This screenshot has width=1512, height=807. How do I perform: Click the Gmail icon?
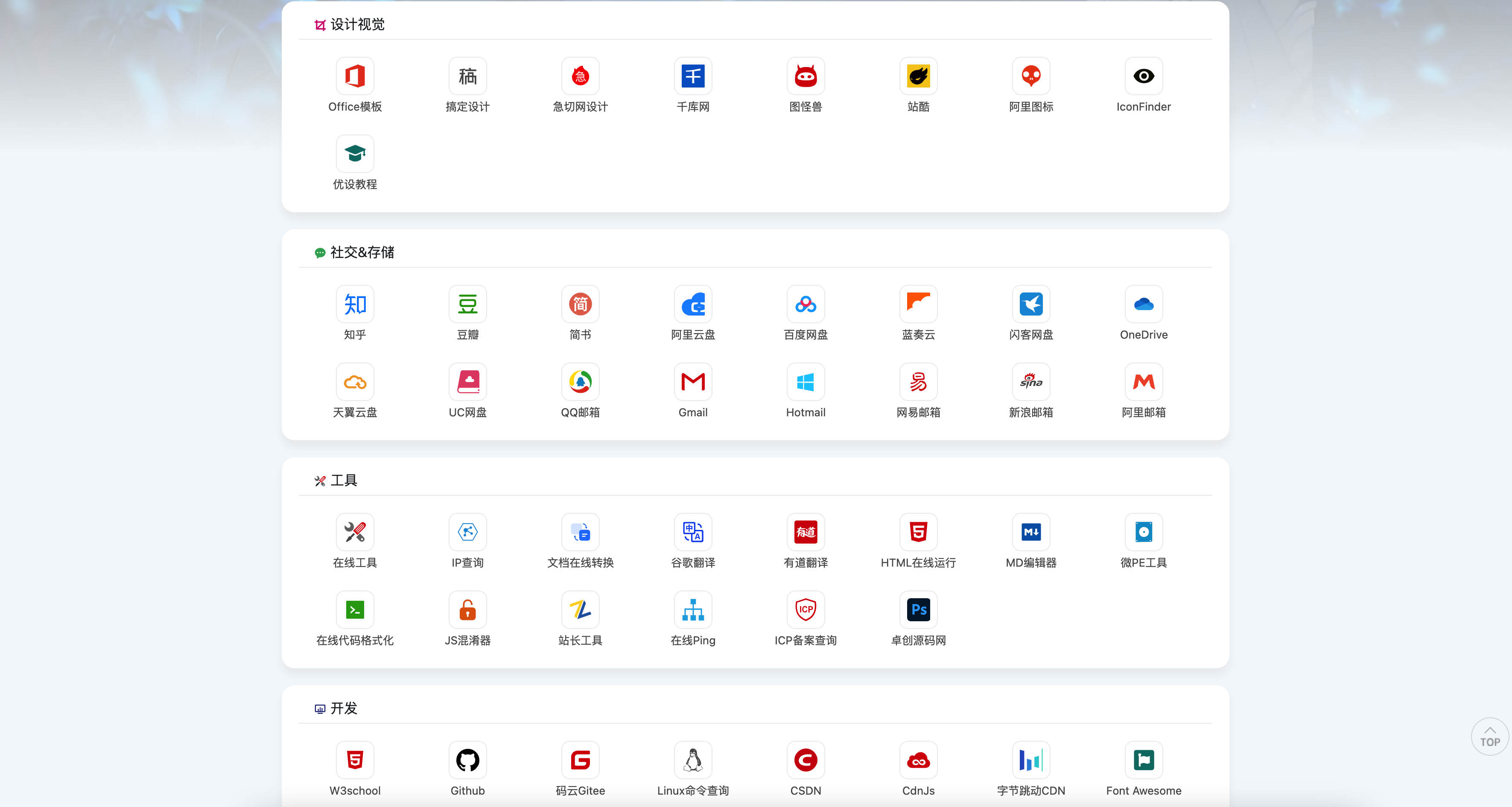point(692,381)
